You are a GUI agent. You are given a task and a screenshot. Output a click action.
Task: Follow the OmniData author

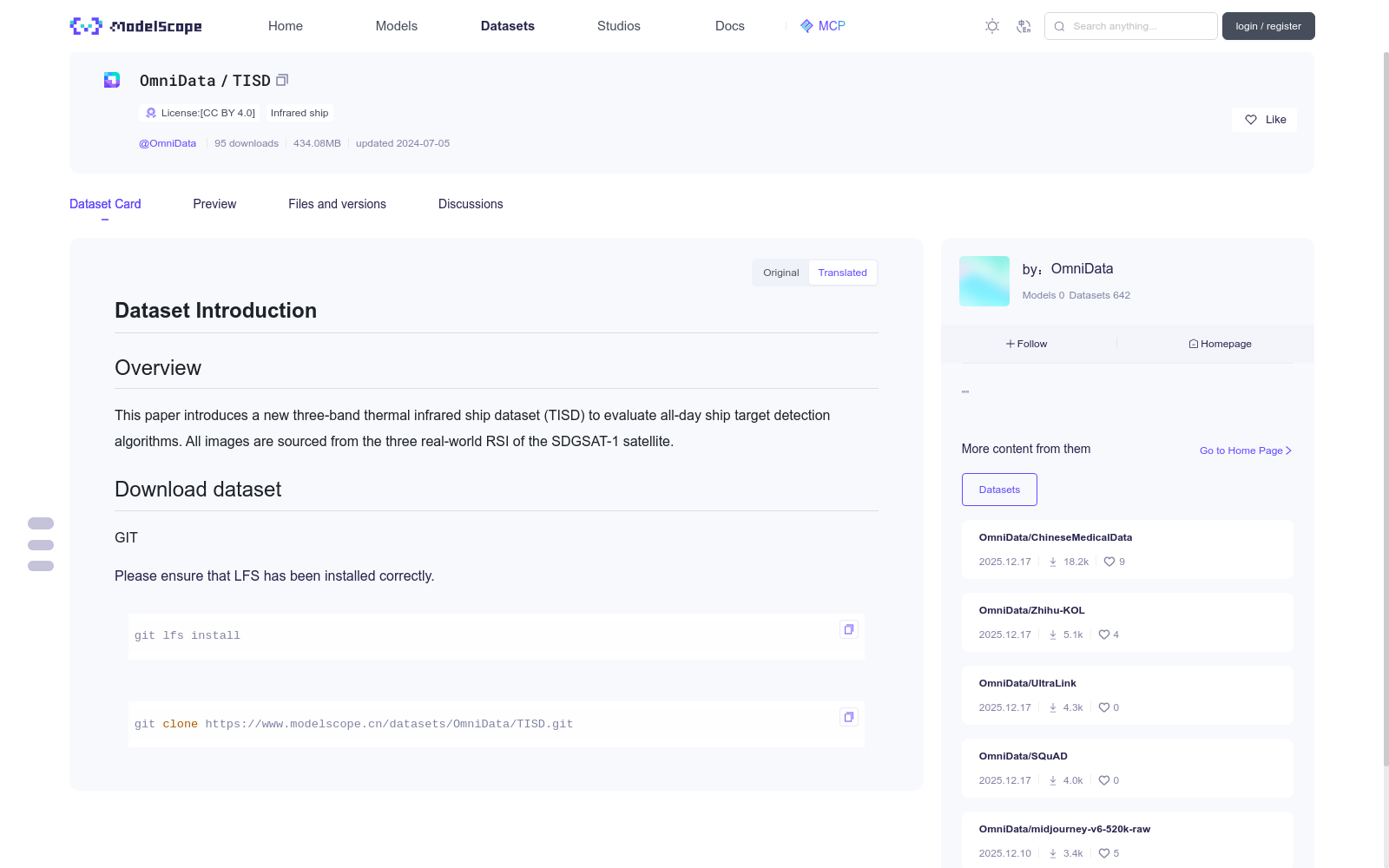tap(1027, 344)
